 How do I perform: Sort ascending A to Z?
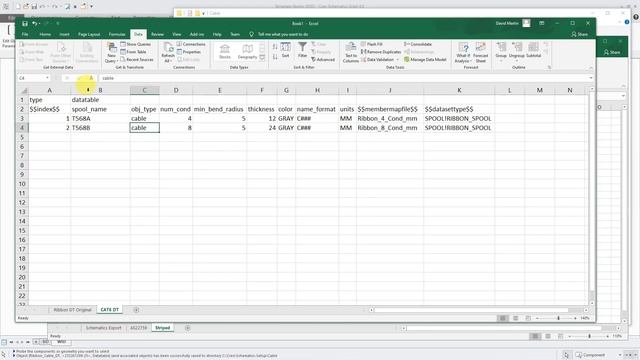(x=275, y=47)
